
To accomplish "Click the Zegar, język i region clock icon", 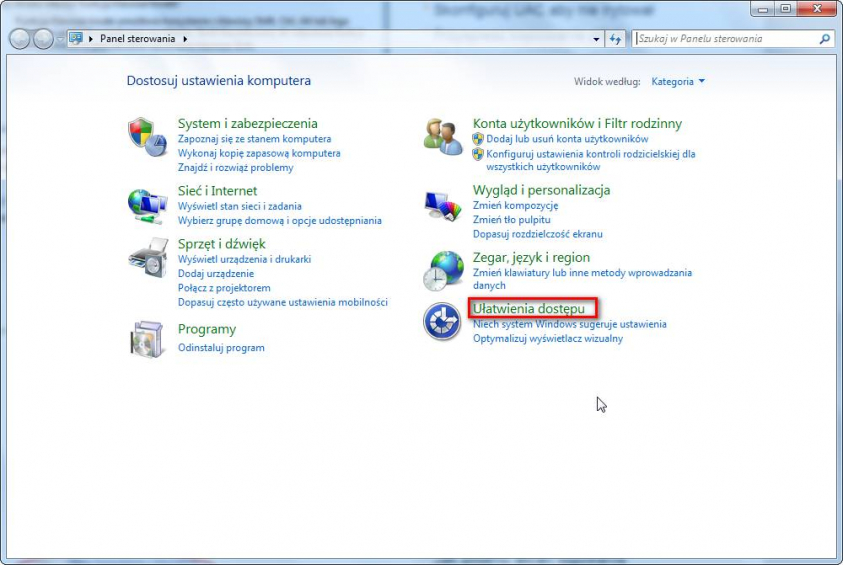I will pyautogui.click(x=442, y=270).
